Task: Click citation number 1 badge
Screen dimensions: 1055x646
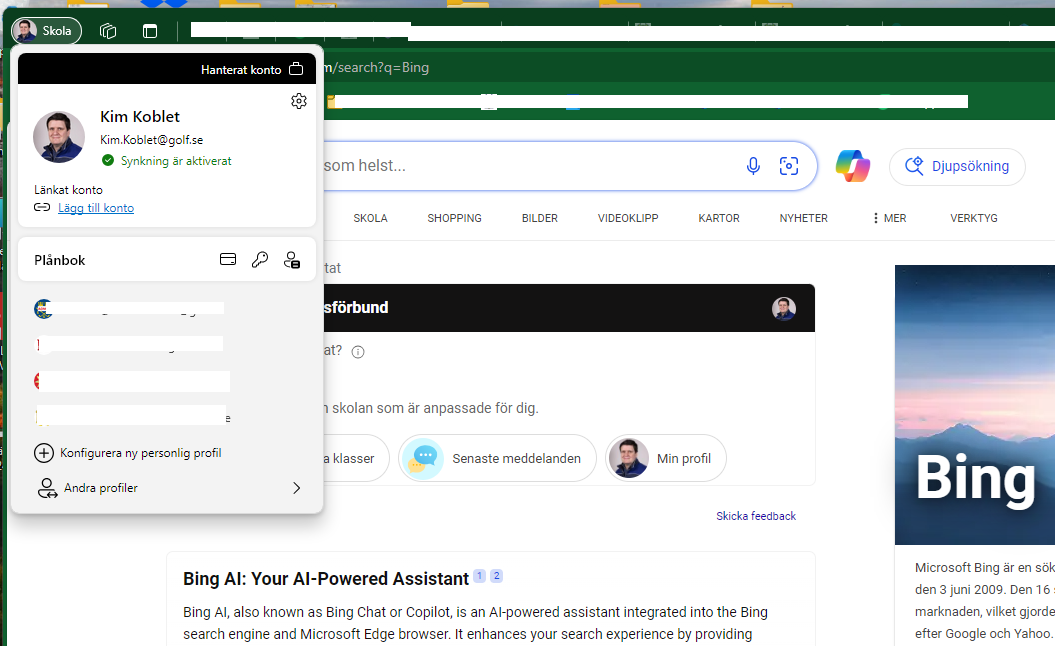Action: tap(480, 575)
